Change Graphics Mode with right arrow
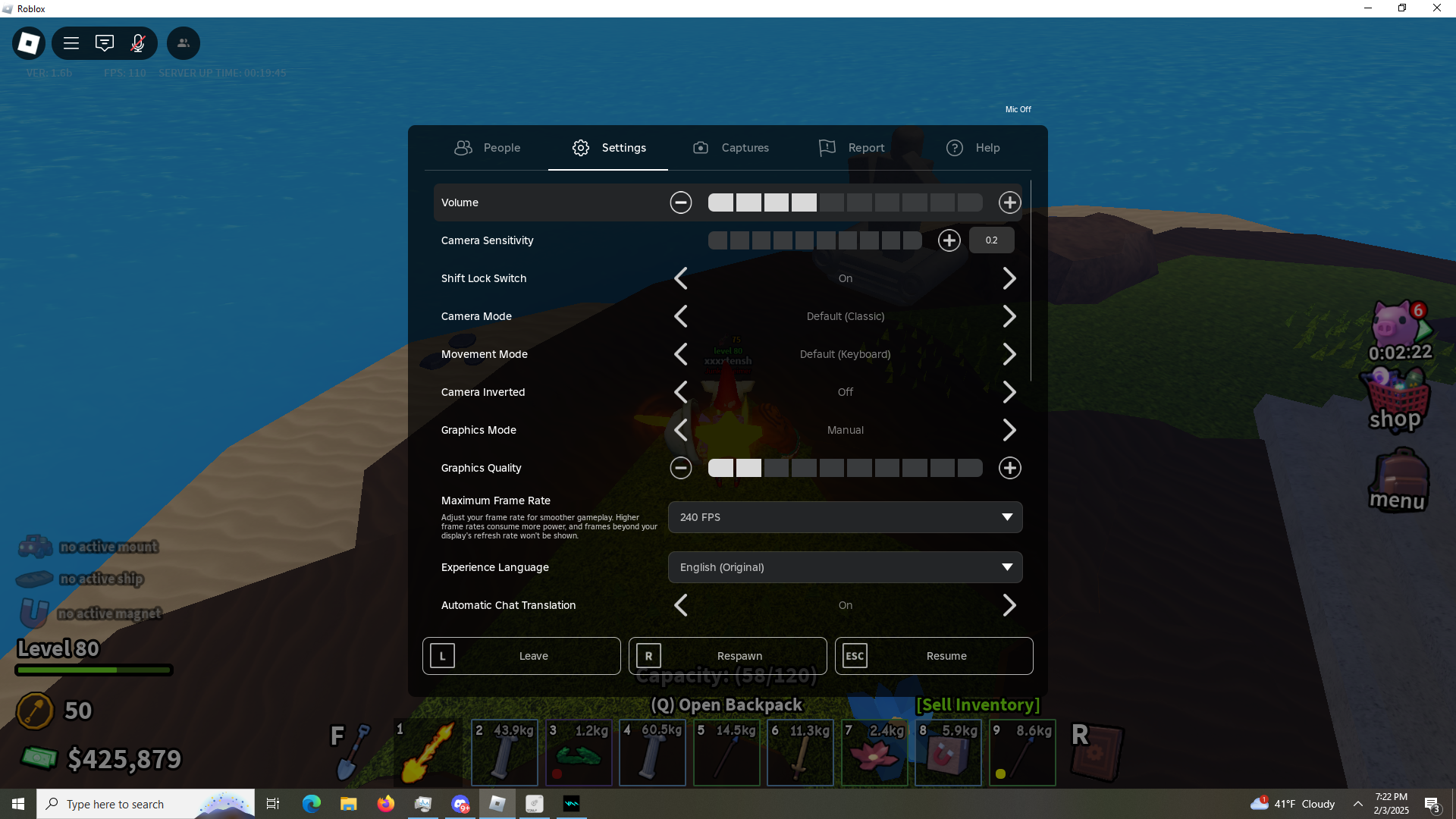1456x819 pixels. pyautogui.click(x=1009, y=430)
